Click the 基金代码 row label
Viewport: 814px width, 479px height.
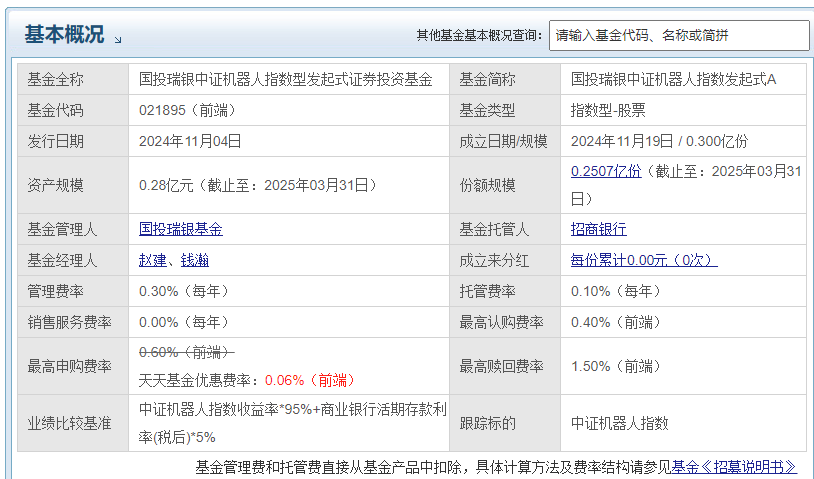(x=55, y=110)
